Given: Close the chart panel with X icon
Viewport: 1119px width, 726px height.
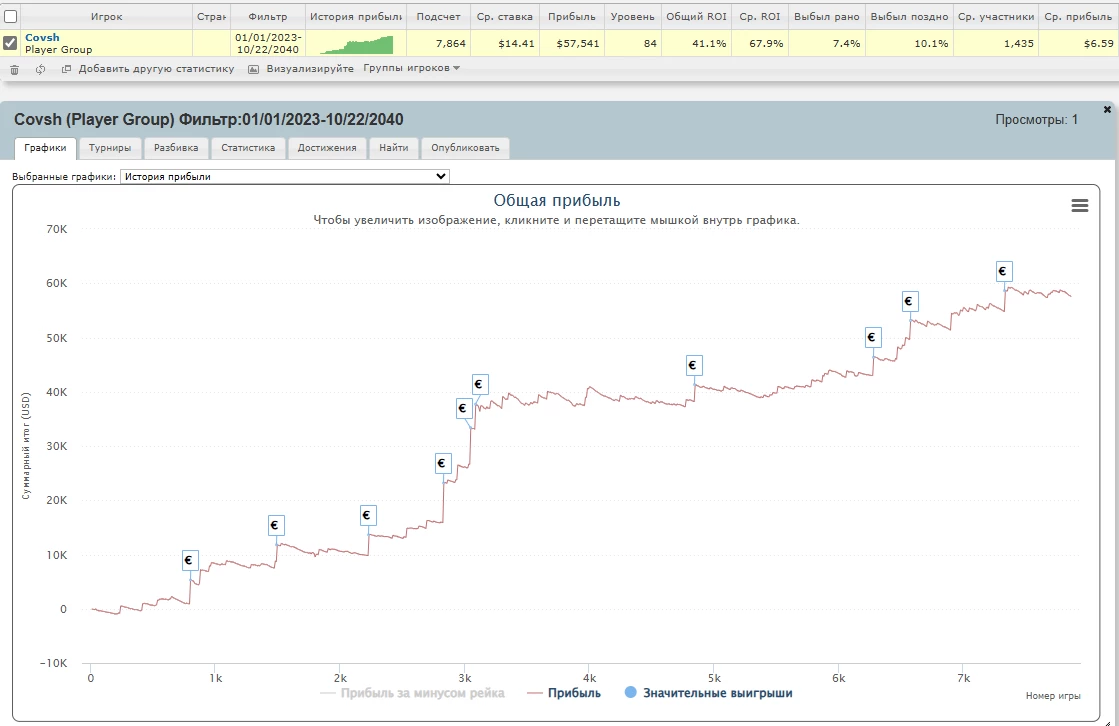Looking at the screenshot, I should pos(1107,109).
